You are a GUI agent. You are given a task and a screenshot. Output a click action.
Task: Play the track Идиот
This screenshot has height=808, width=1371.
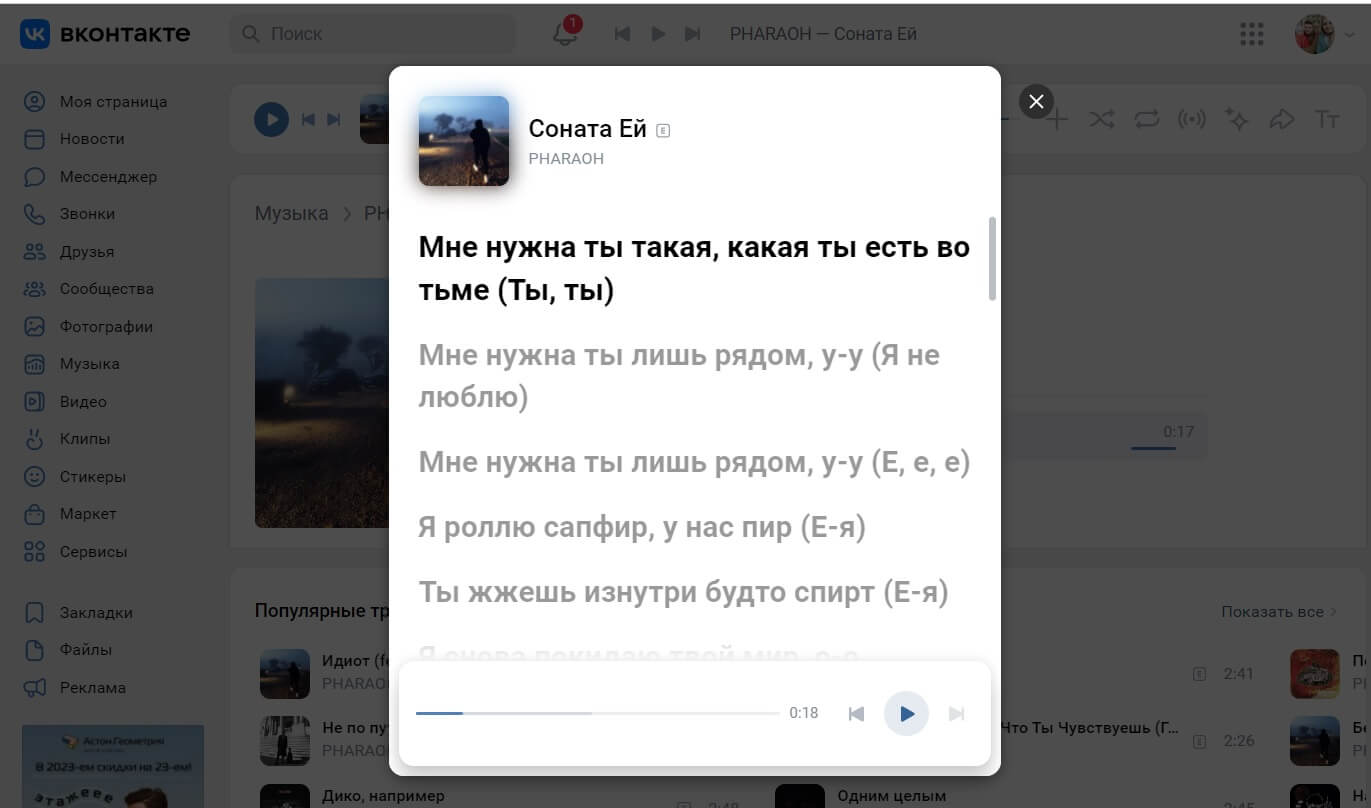pyautogui.click(x=285, y=673)
